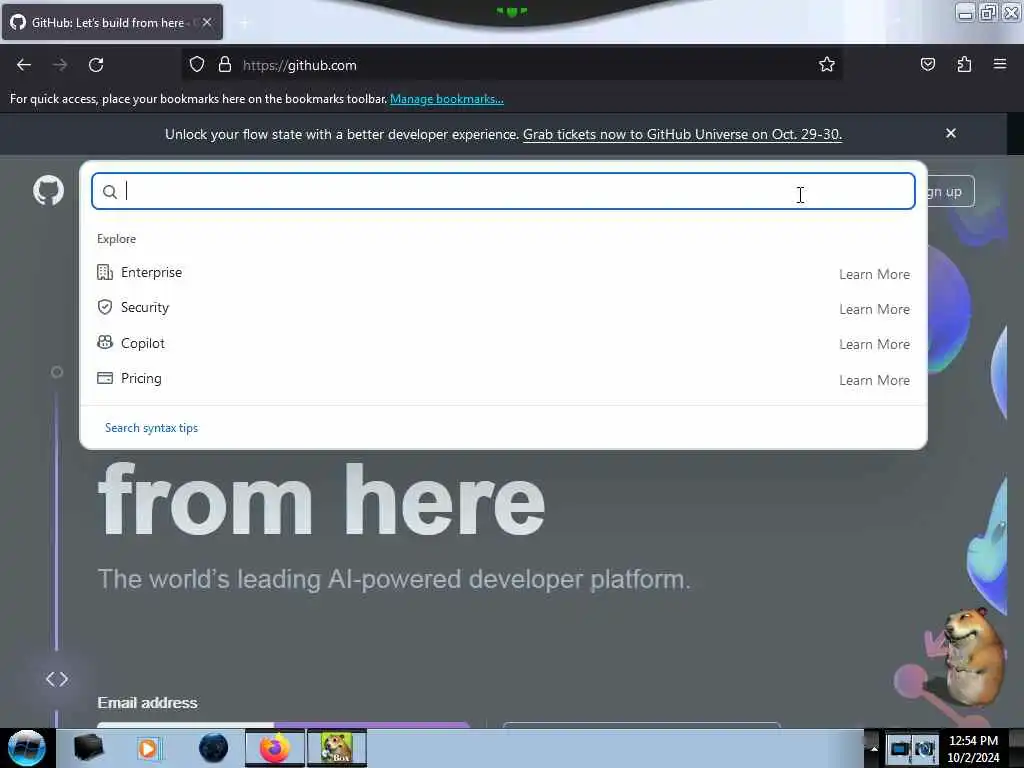1024x768 pixels.
Task: Select the Copilot explore suggestion
Action: coord(503,344)
